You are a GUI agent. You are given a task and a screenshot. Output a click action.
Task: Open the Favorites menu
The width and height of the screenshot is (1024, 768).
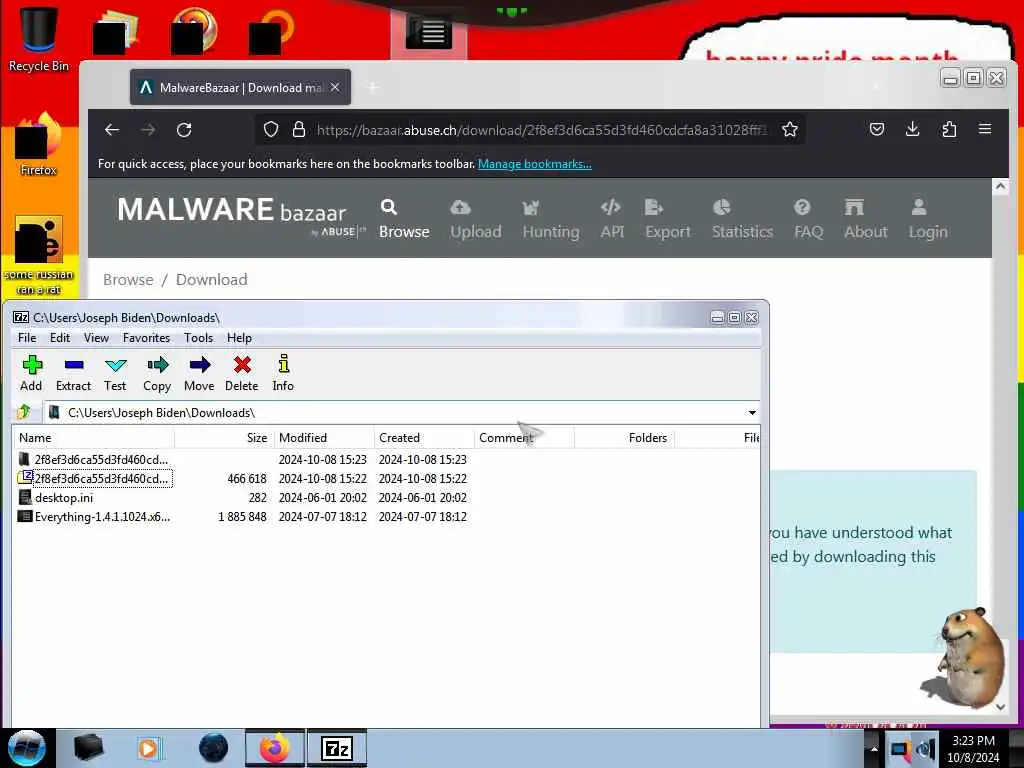[x=146, y=338]
